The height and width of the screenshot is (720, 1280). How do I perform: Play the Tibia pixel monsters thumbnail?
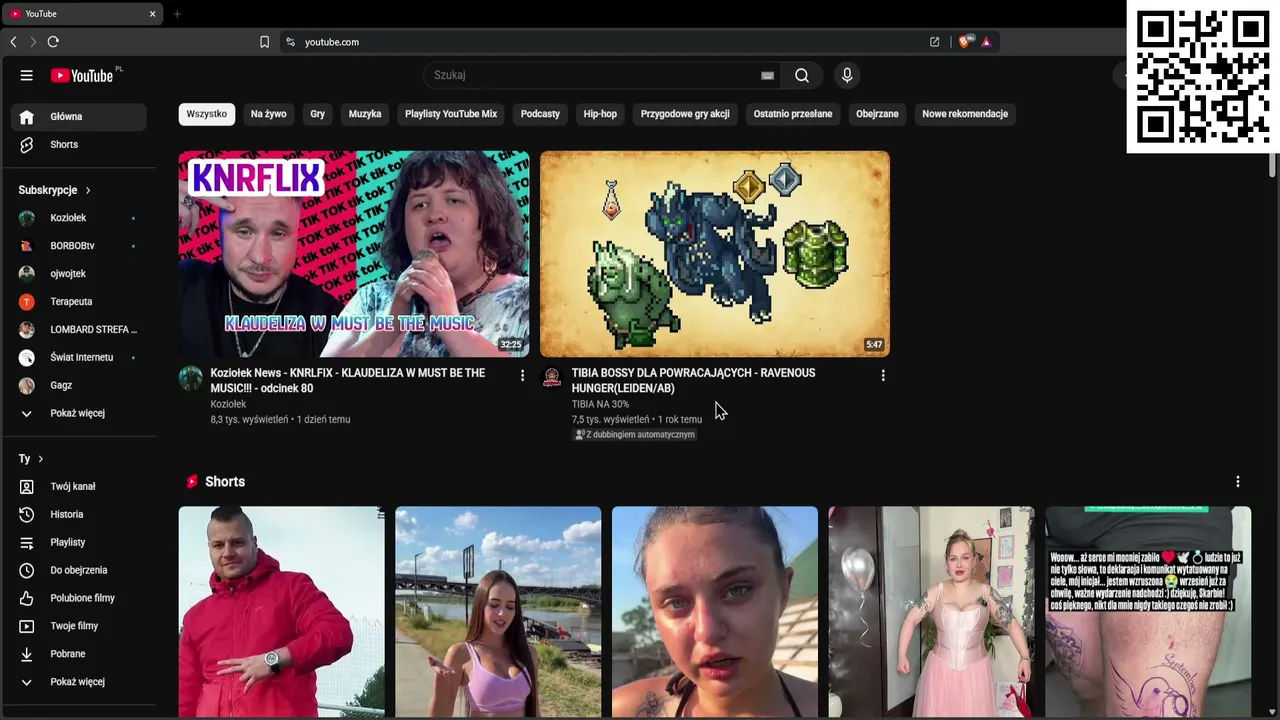[x=715, y=254]
